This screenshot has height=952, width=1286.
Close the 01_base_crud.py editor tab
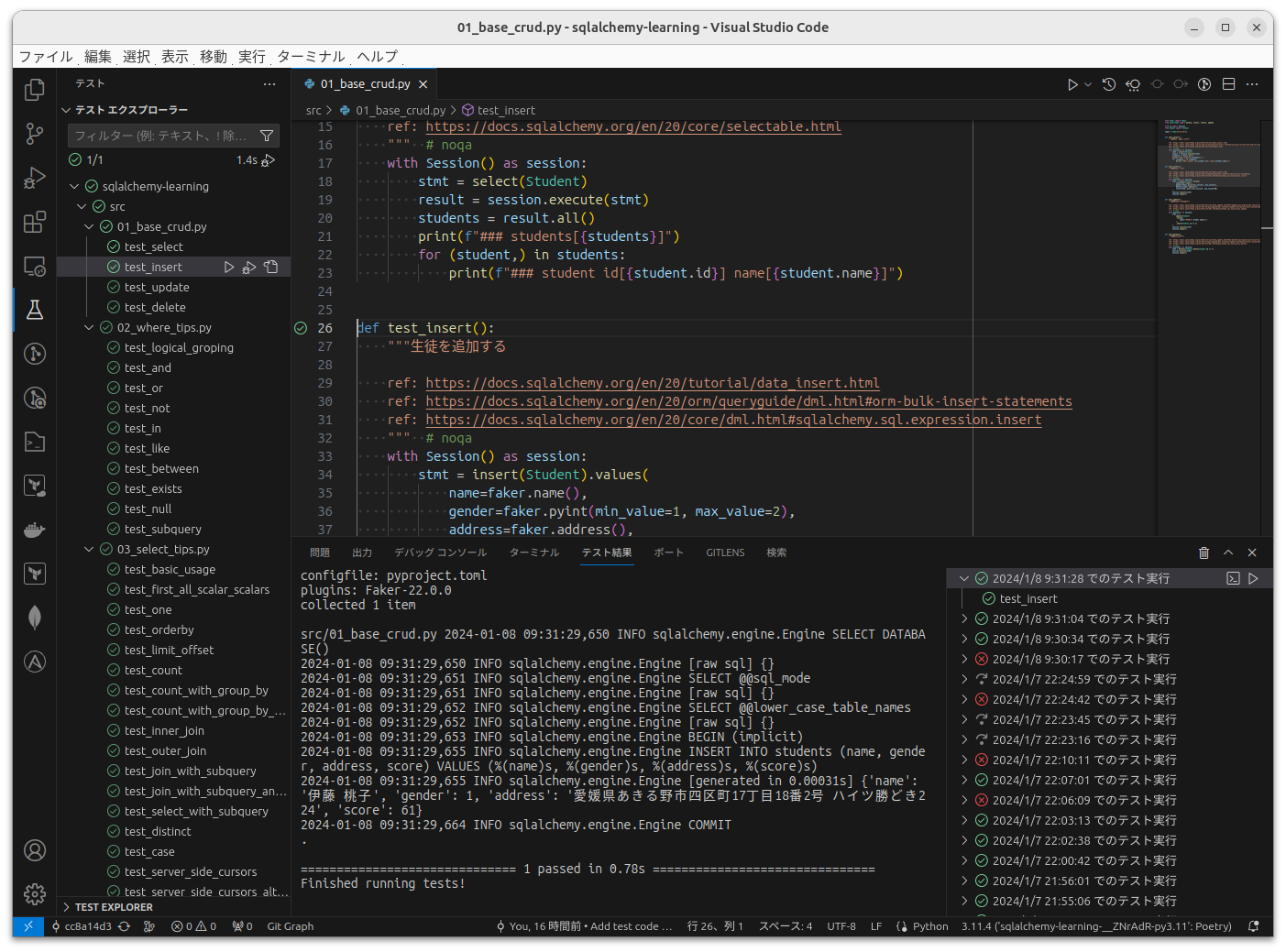tap(423, 84)
